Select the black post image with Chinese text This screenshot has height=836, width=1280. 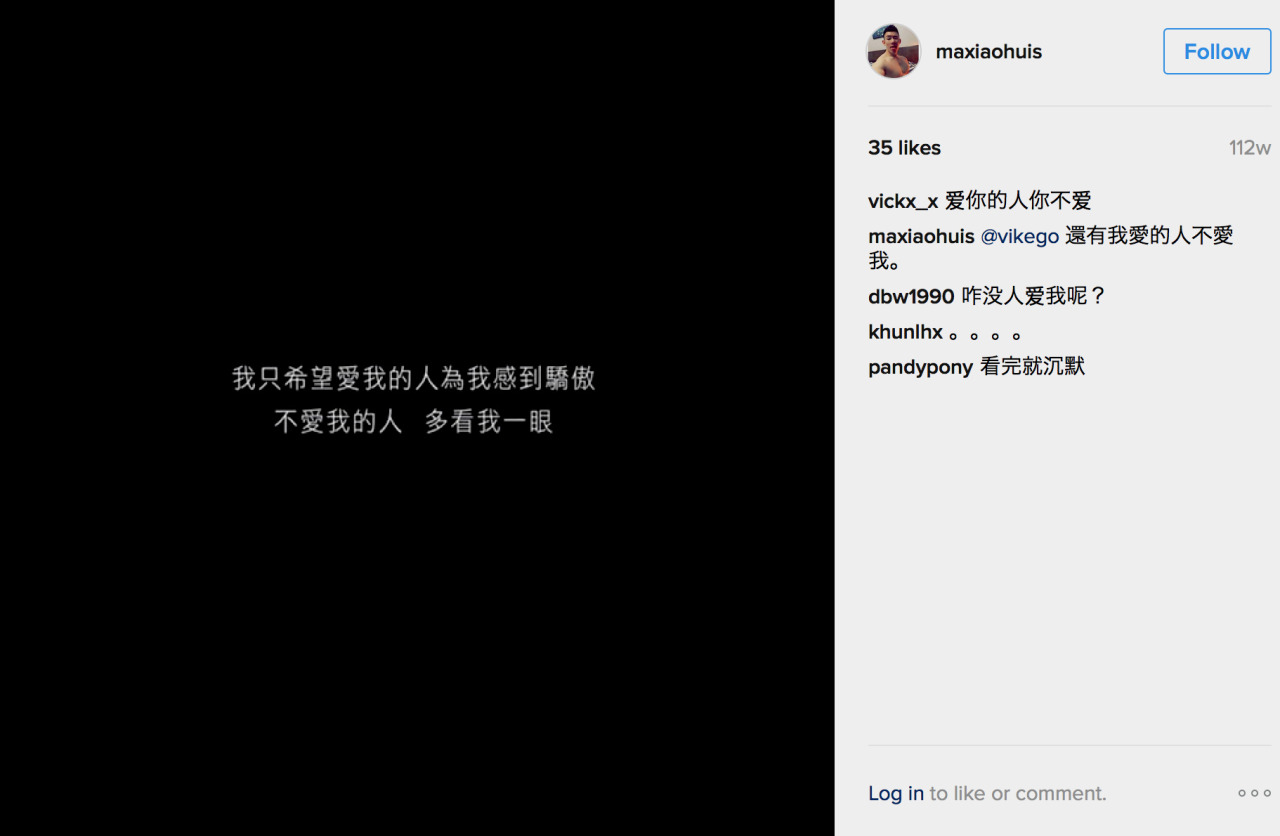point(417,418)
